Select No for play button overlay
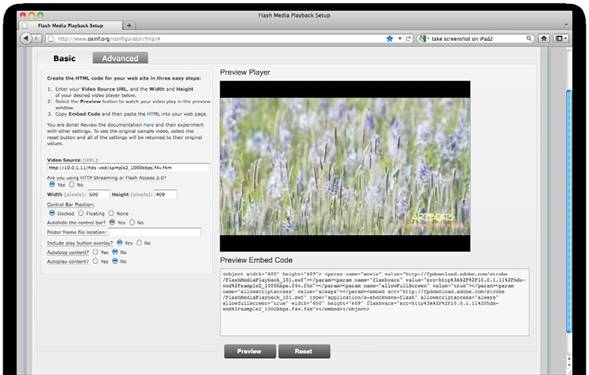The height and width of the screenshot is (375, 589). [x=139, y=243]
